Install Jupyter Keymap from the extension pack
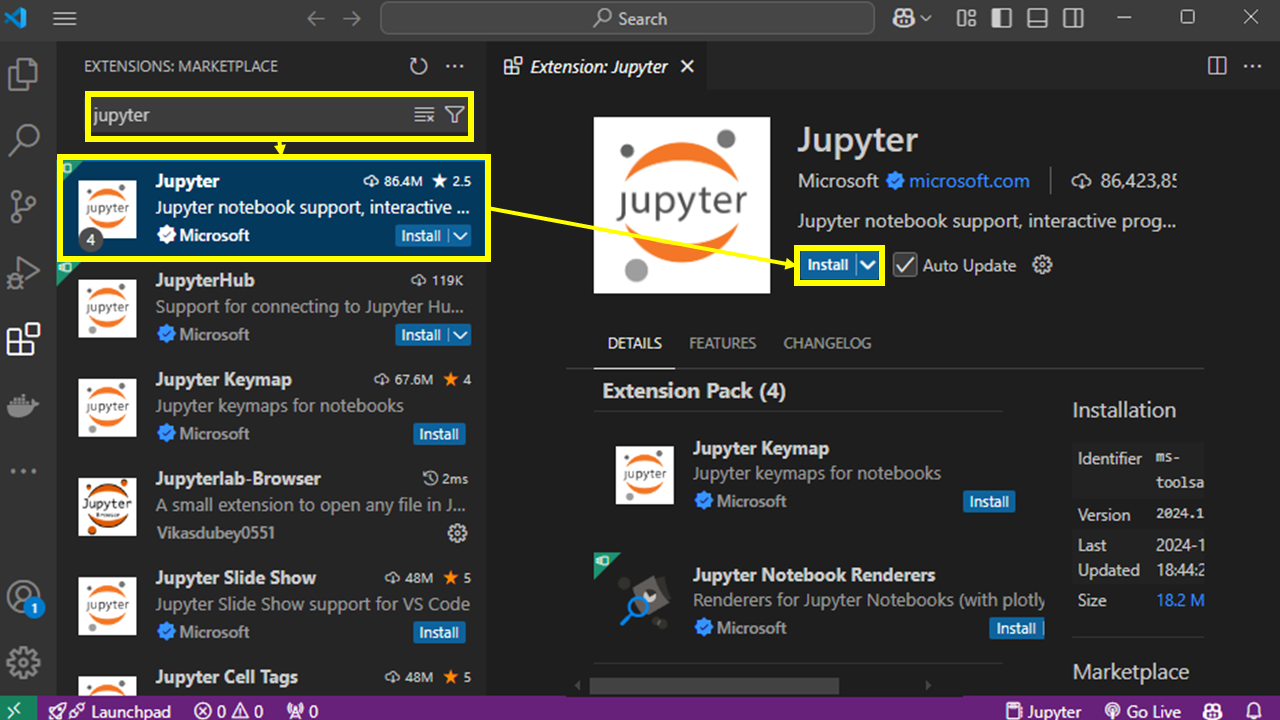This screenshot has width=1280, height=720. click(989, 502)
